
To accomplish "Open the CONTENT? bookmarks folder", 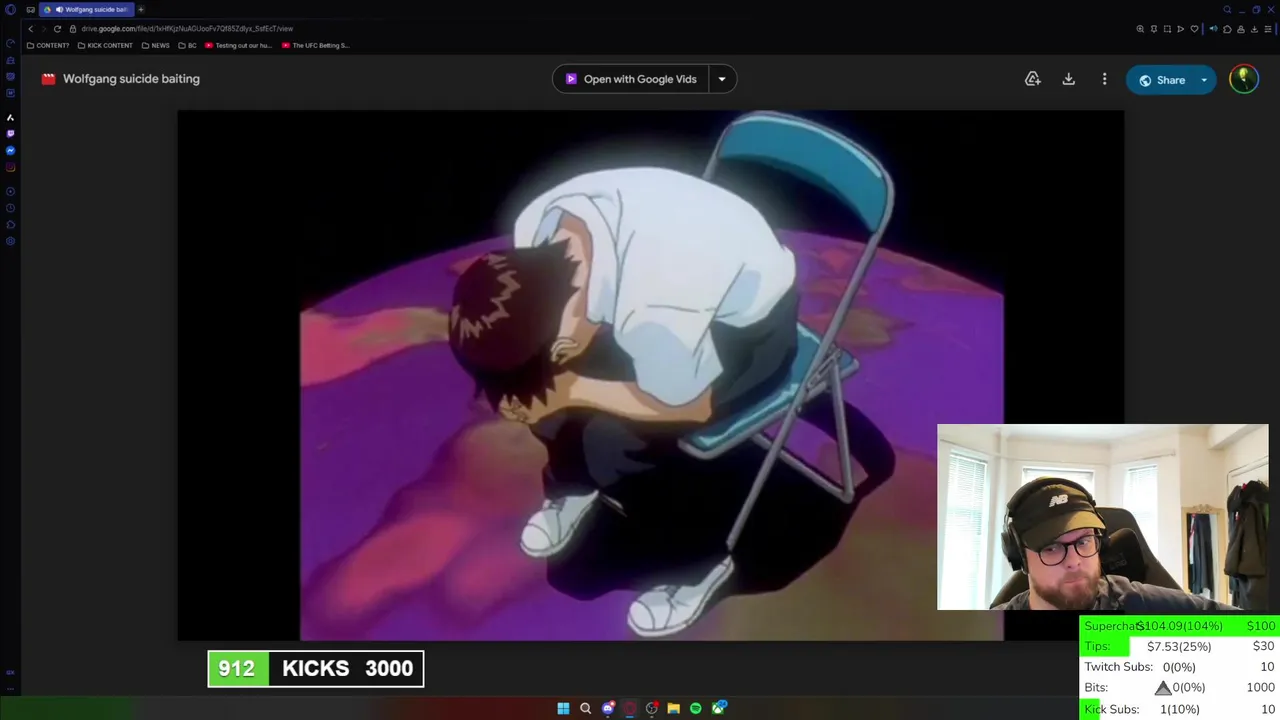I will [x=48, y=45].
